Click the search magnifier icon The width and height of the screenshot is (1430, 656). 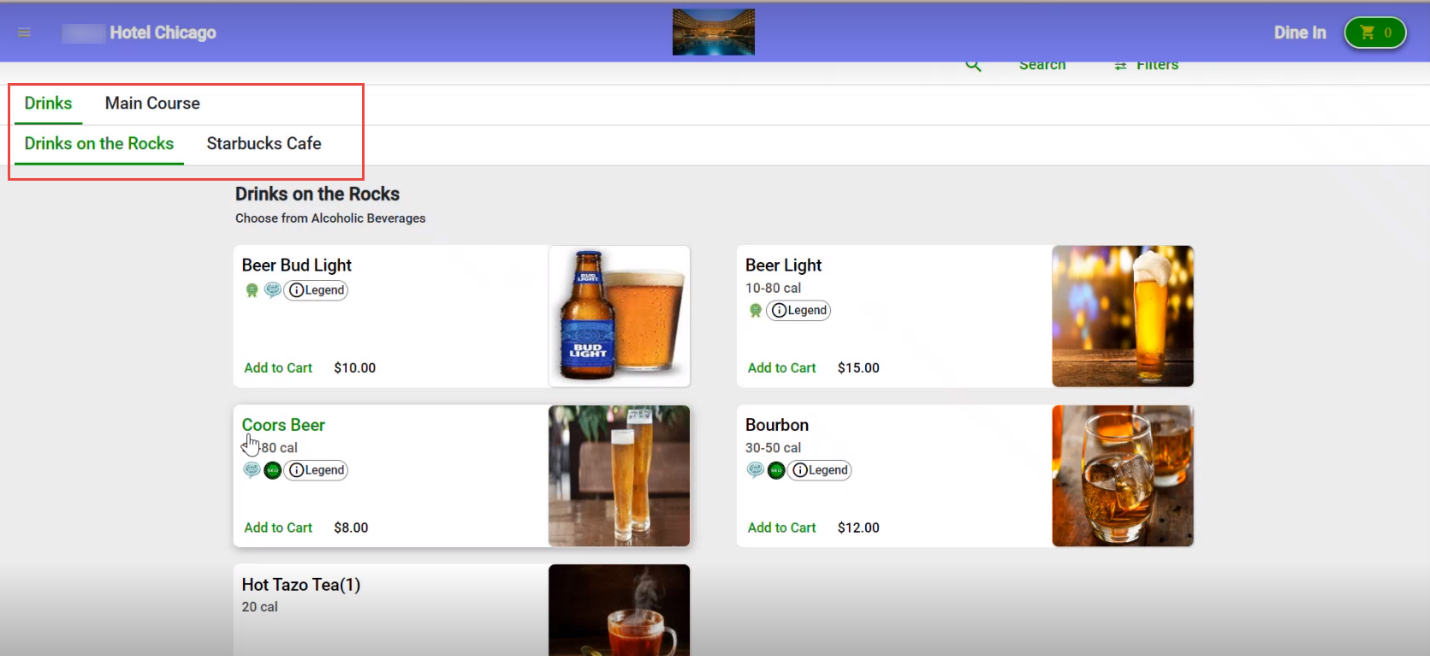pos(973,65)
